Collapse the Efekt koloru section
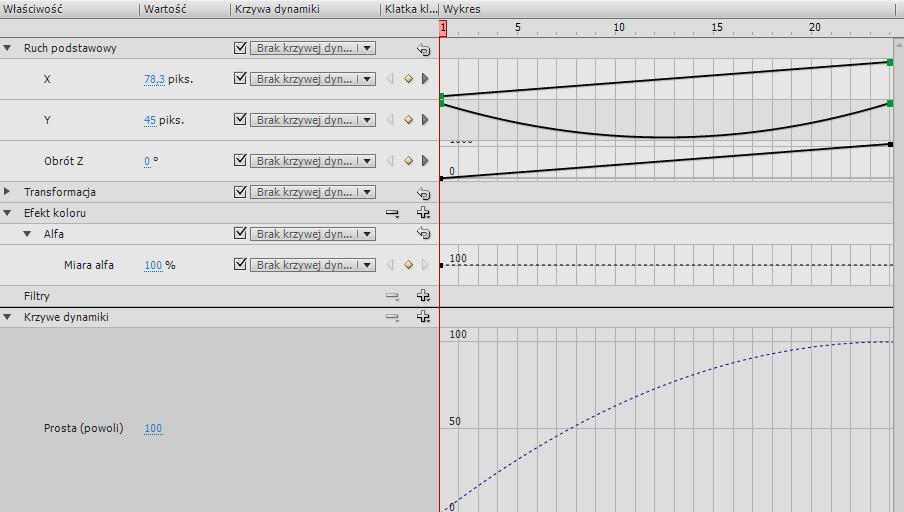The width and height of the screenshot is (904, 512). pos(7,213)
